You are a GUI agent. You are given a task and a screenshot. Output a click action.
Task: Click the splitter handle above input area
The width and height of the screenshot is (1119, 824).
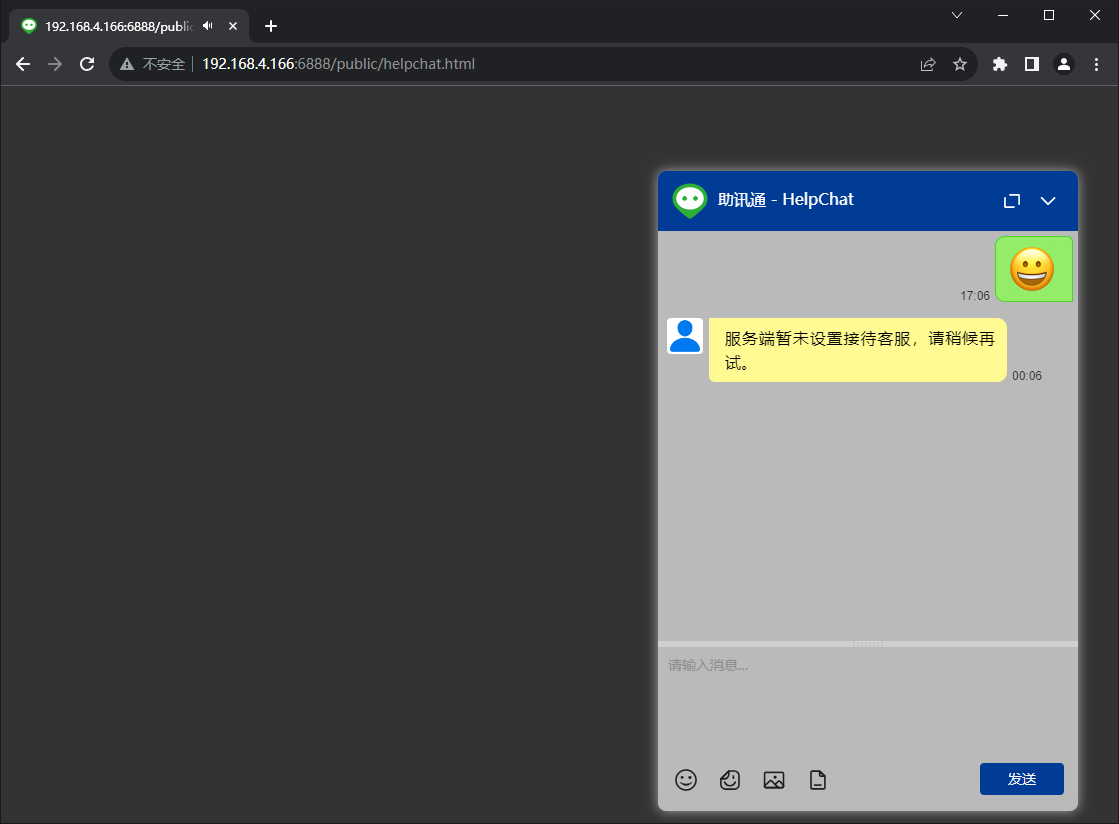(x=868, y=644)
